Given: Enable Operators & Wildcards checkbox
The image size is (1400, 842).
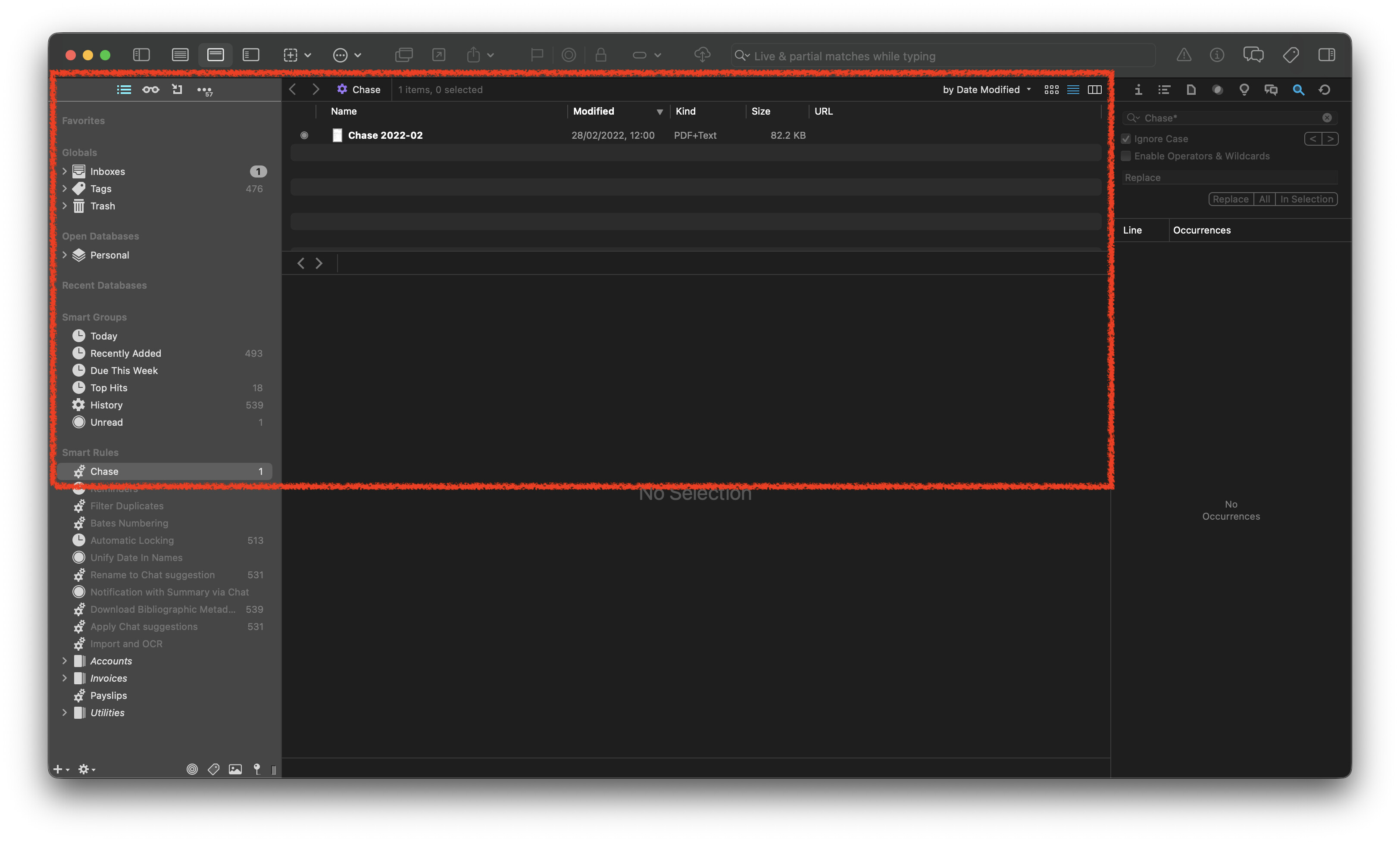Looking at the screenshot, I should (1126, 156).
